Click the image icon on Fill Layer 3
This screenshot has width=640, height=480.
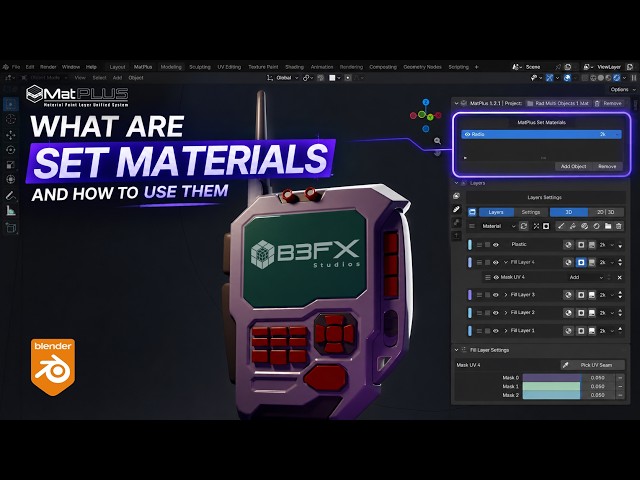coord(592,295)
